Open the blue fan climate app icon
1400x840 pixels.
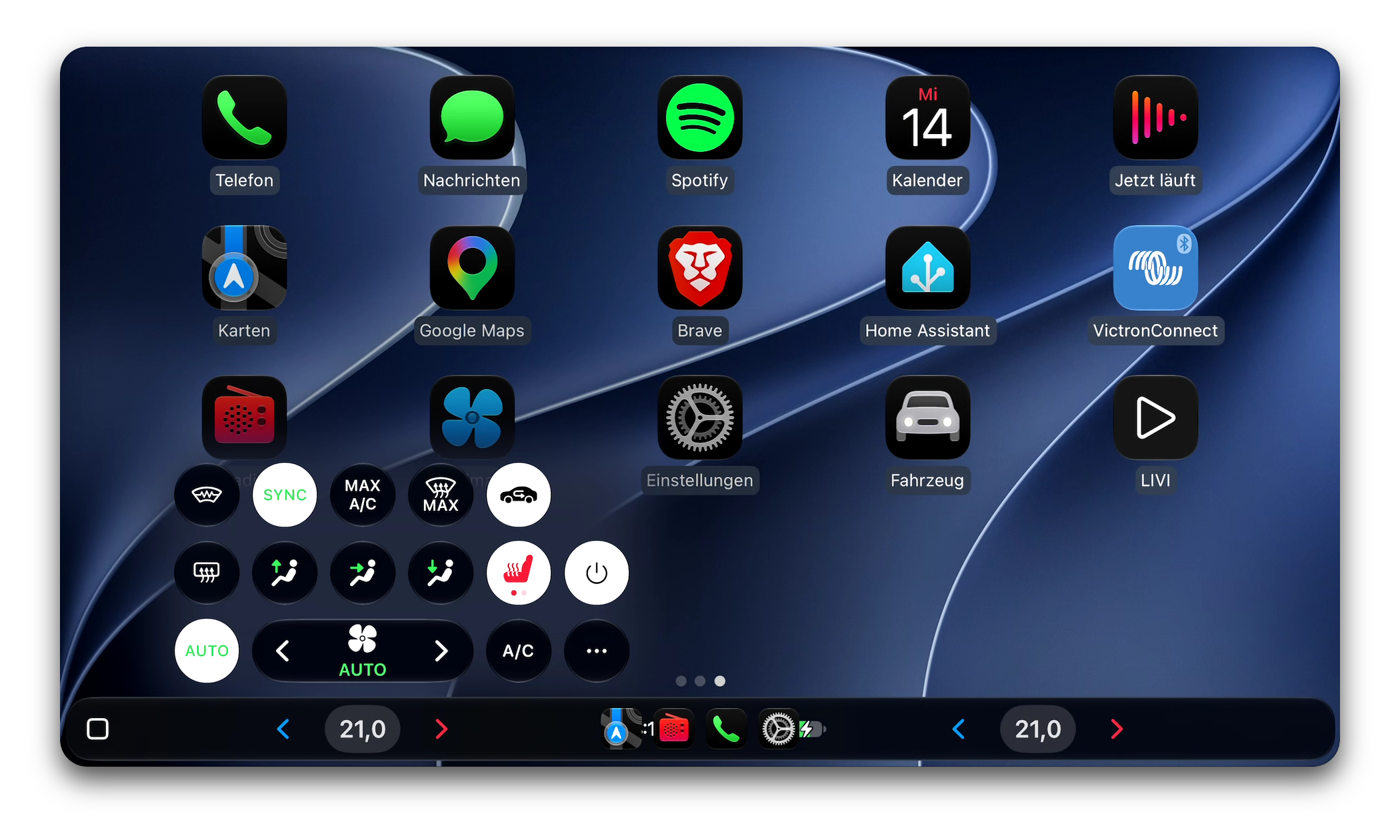tap(472, 418)
